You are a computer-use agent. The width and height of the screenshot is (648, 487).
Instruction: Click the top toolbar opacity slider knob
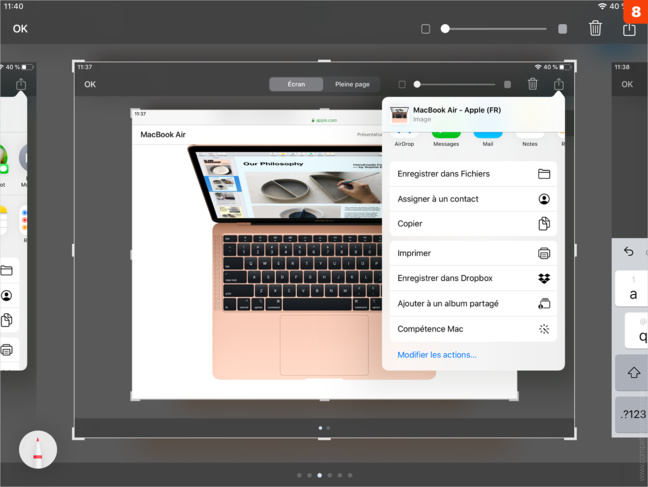(445, 29)
